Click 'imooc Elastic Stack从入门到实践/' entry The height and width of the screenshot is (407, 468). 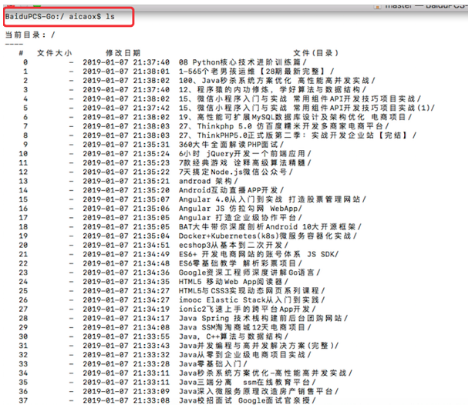[x=252, y=300]
